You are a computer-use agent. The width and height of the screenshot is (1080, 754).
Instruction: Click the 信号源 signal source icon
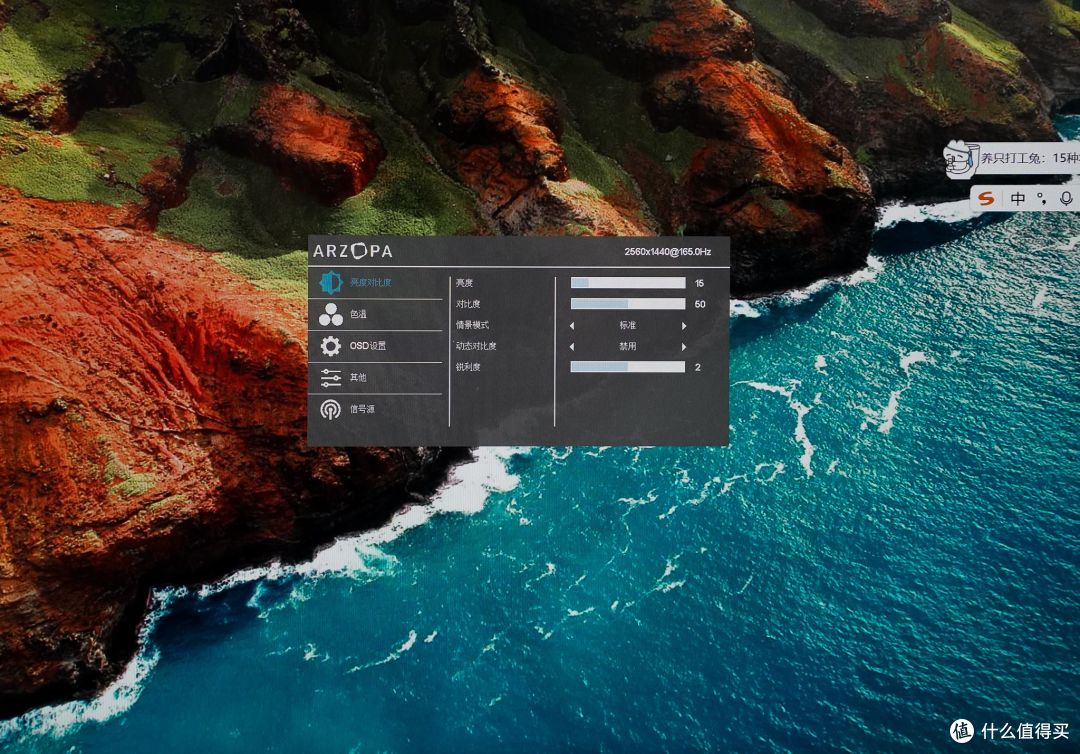(331, 409)
